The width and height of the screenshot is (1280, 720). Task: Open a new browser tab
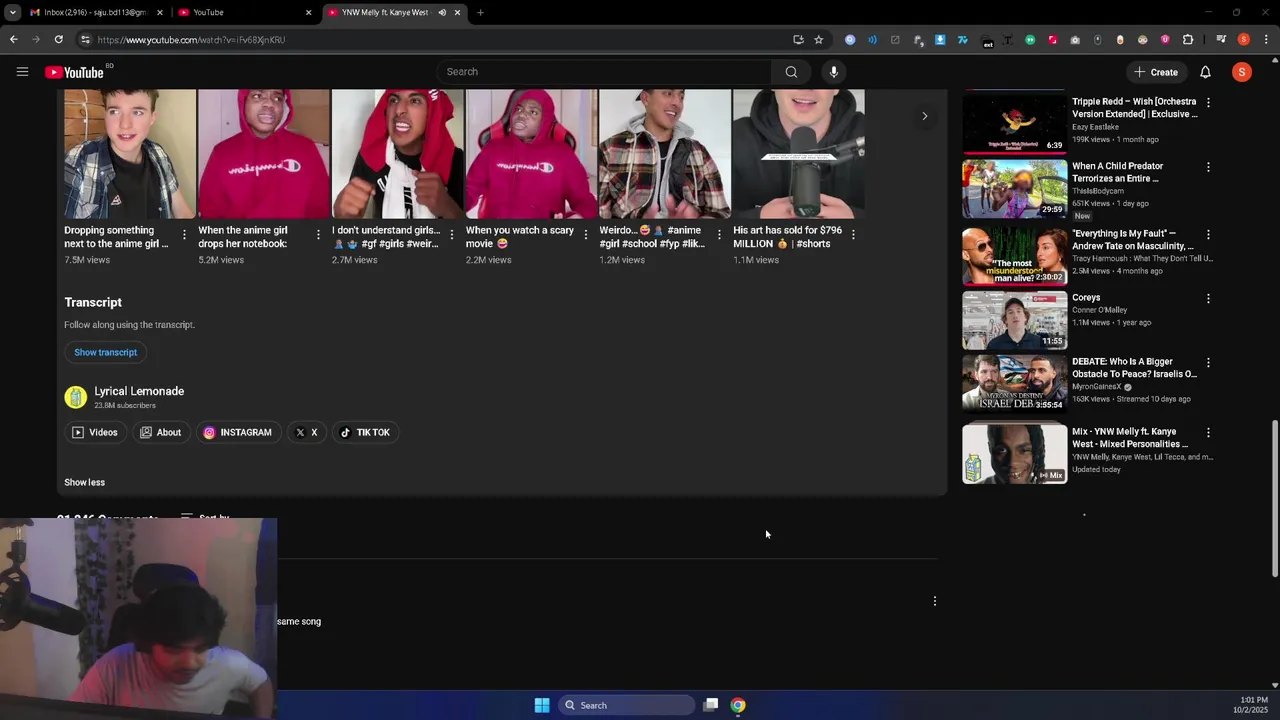(480, 13)
